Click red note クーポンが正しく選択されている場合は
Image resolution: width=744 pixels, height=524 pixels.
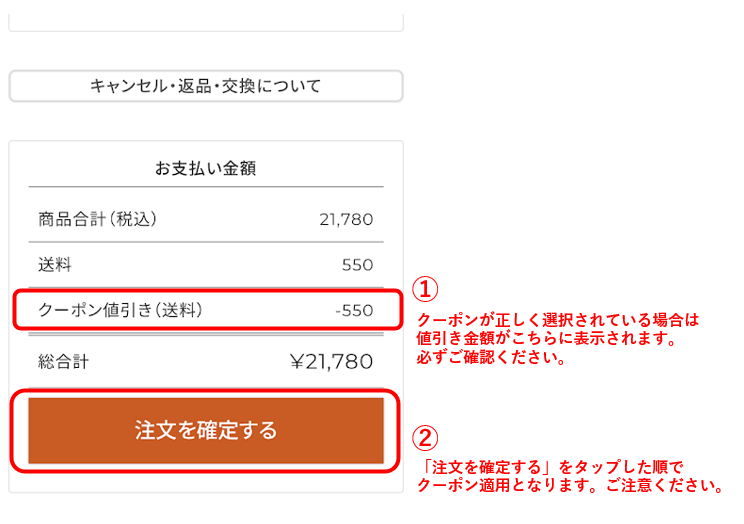pyautogui.click(x=558, y=320)
